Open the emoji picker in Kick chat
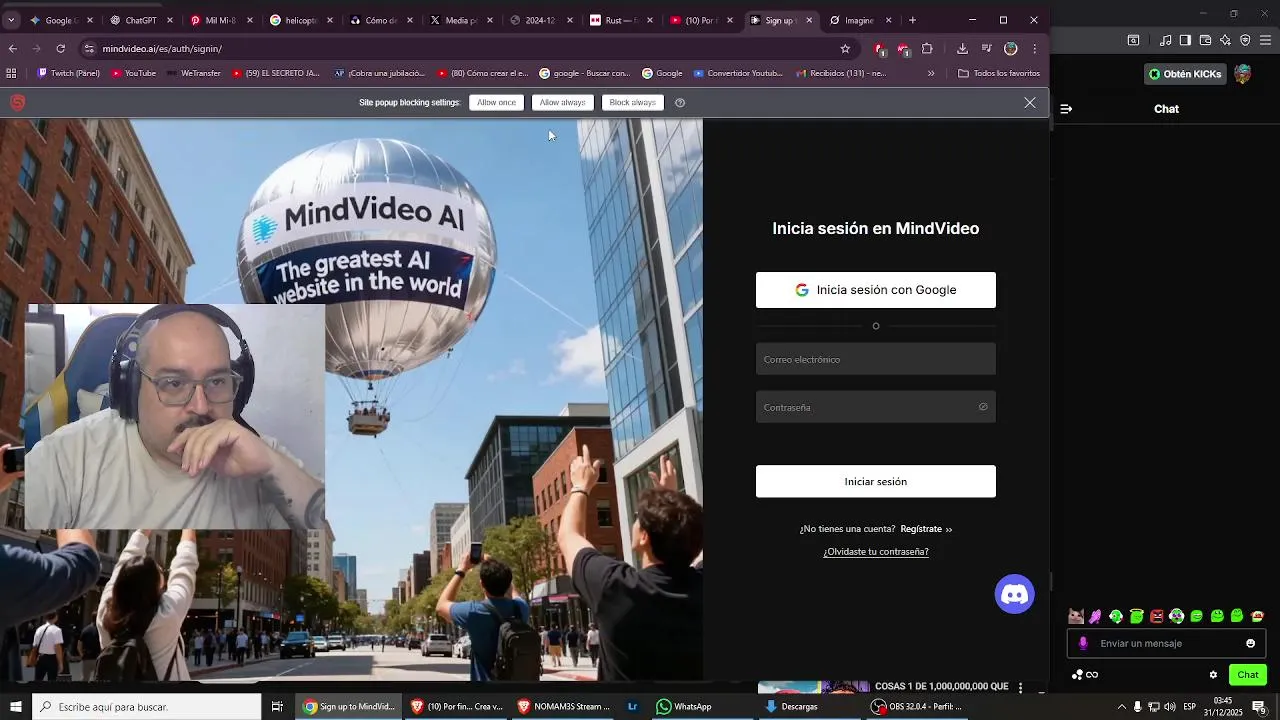 point(1250,644)
